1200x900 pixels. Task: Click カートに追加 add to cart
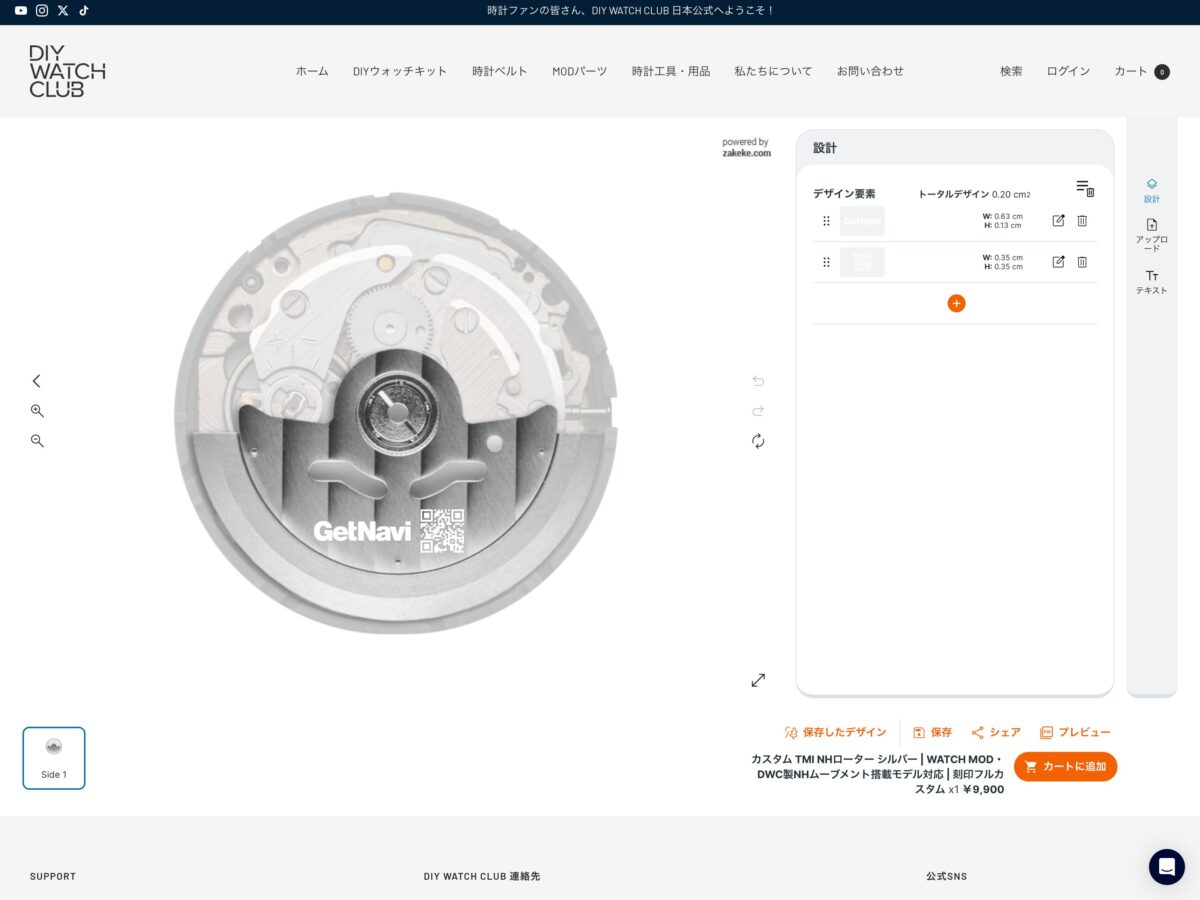(x=1065, y=766)
